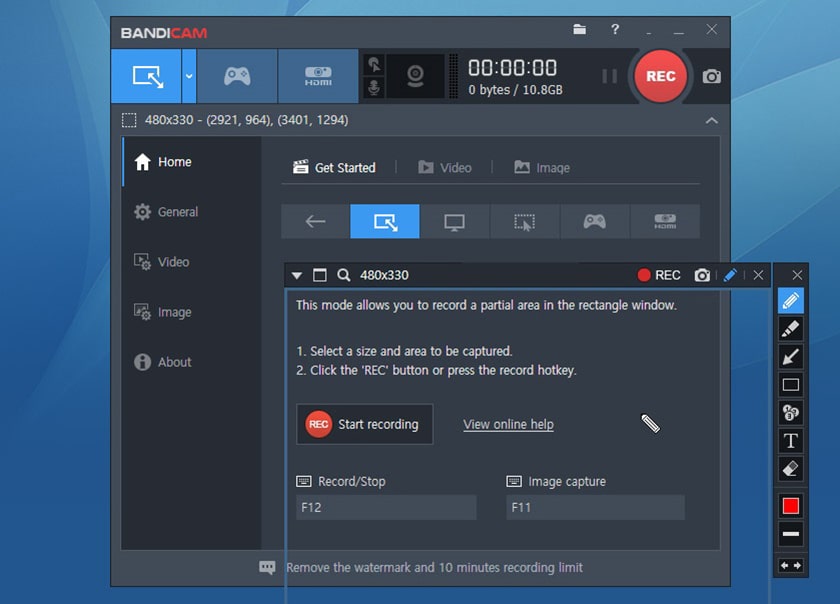Switch to Game Recording mode

click(237, 76)
